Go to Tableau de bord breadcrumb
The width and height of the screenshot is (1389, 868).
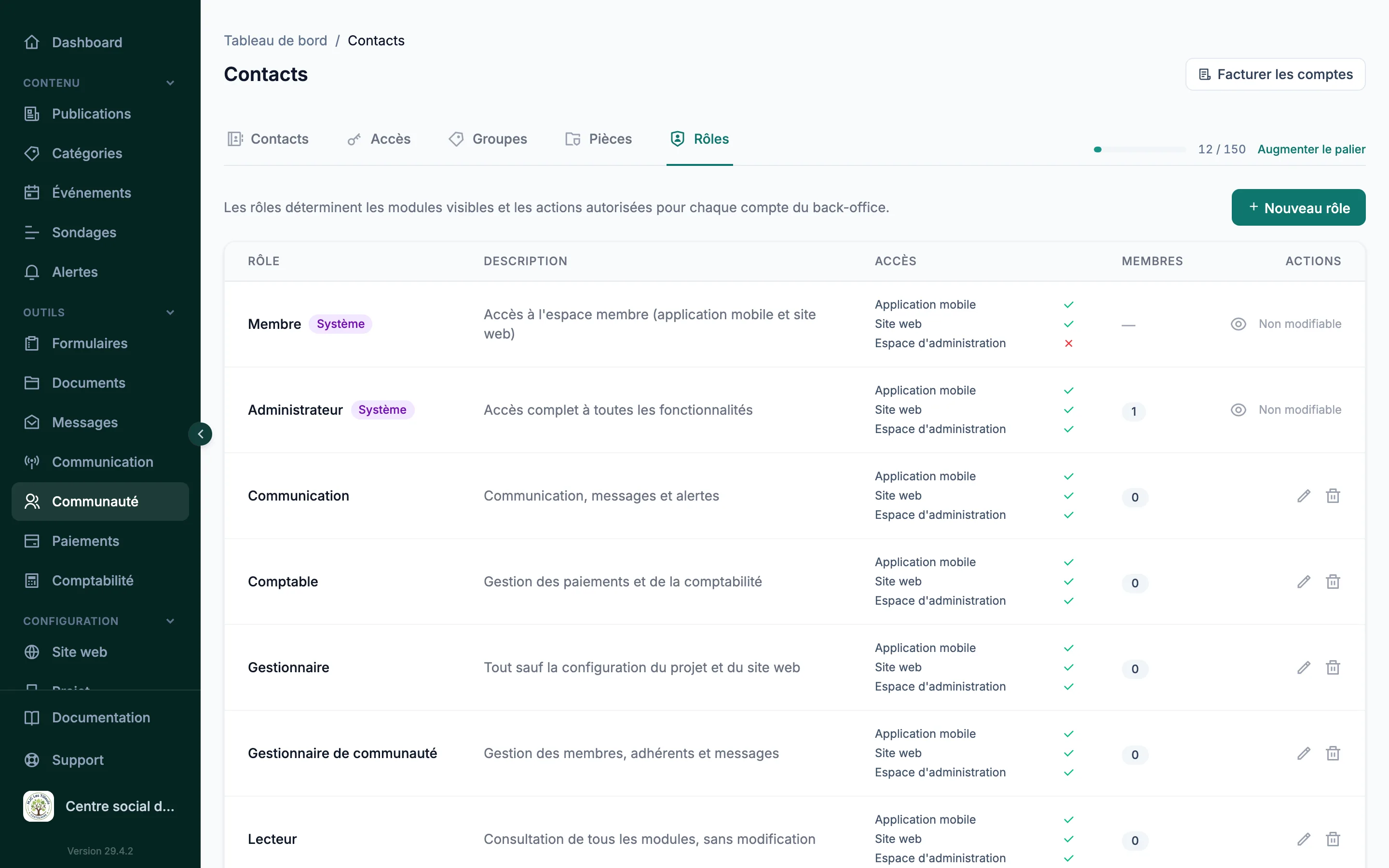[x=275, y=41]
